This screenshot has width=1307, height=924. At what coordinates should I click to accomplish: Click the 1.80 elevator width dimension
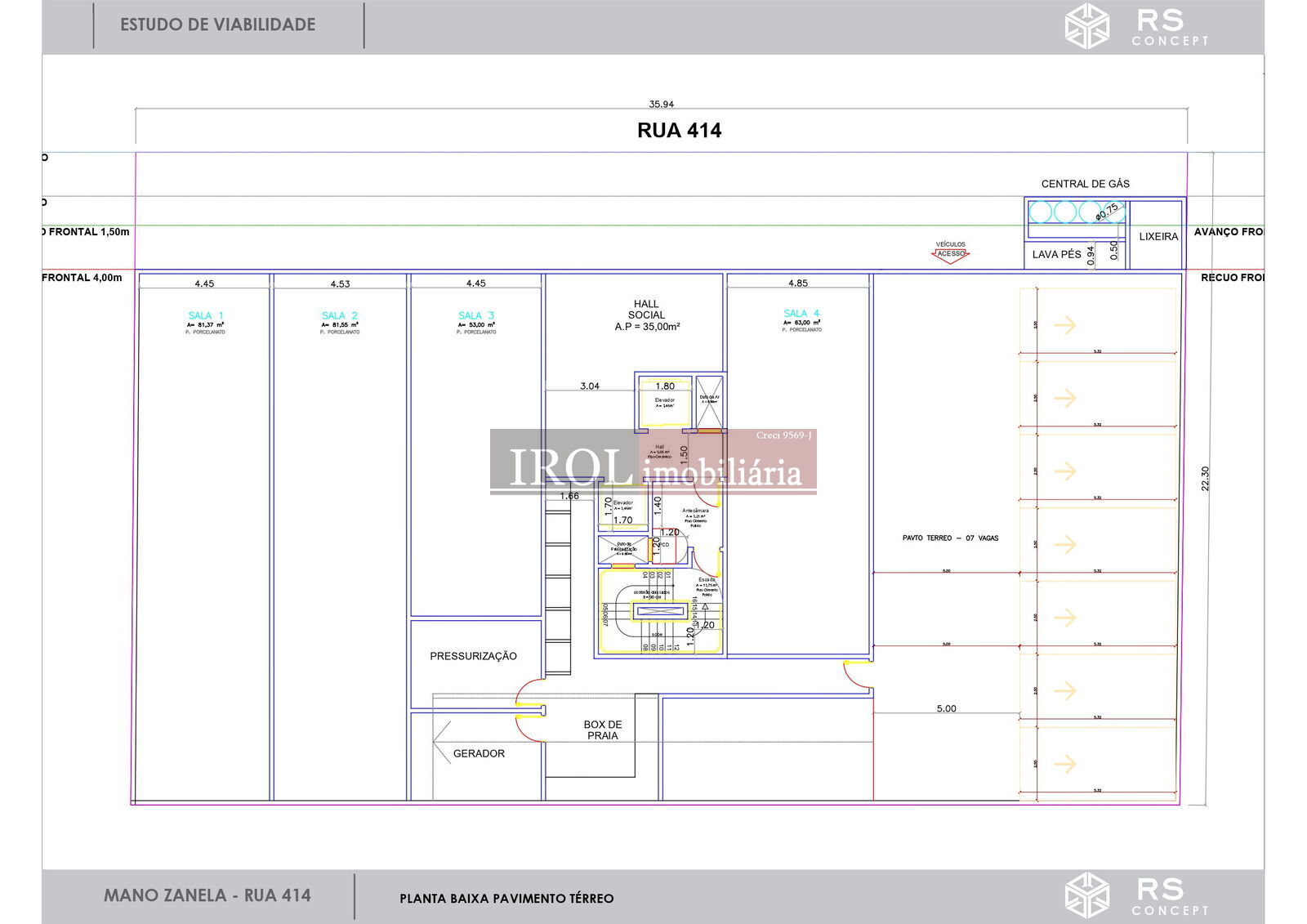(x=665, y=386)
